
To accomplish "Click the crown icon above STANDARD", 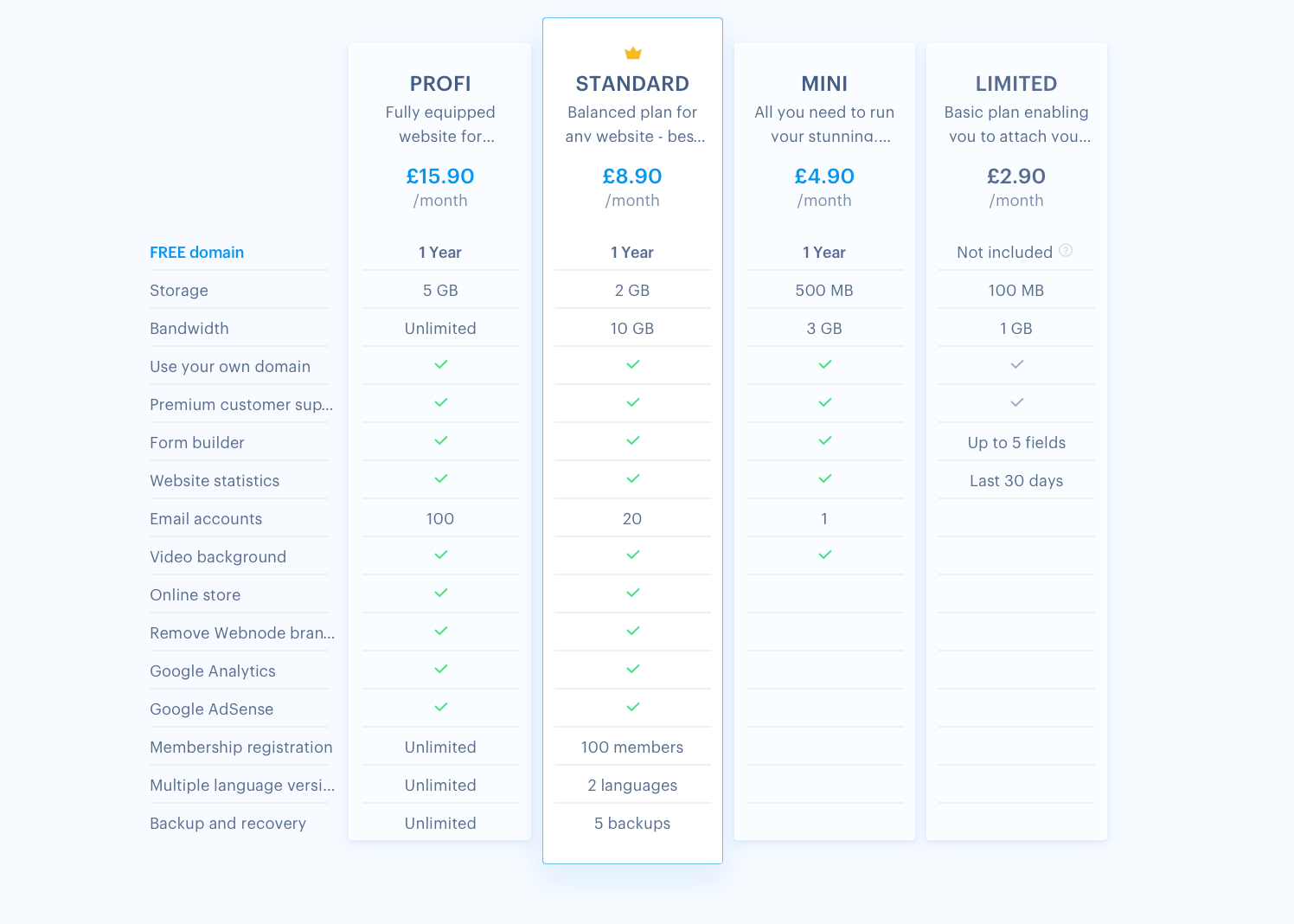I will tap(633, 53).
